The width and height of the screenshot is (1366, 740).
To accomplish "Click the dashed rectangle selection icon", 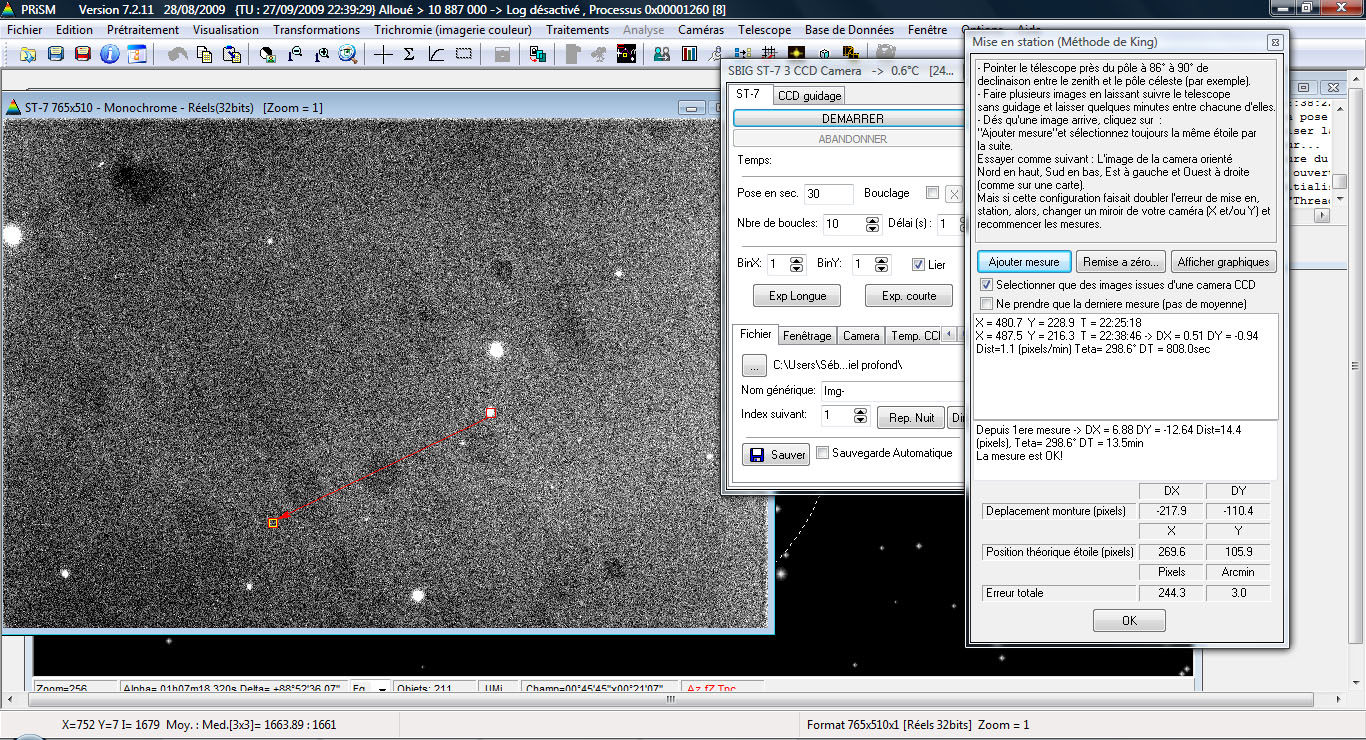I will click(463, 54).
